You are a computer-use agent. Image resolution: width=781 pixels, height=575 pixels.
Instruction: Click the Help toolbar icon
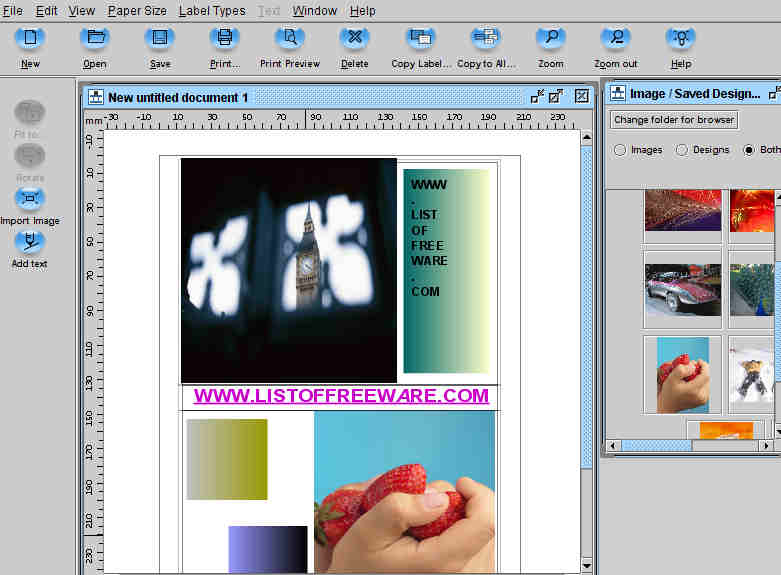680,39
